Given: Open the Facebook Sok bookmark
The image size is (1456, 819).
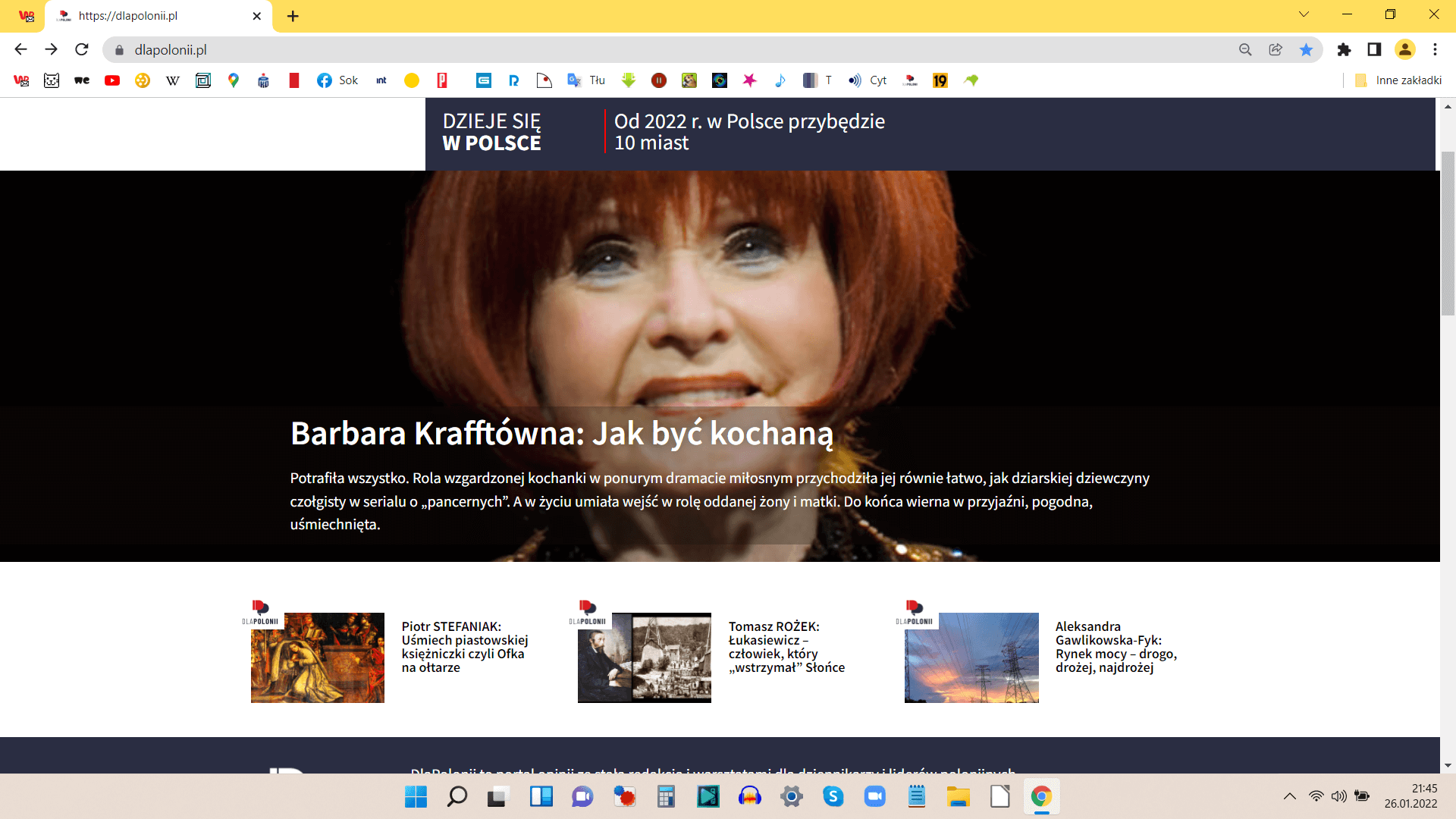Looking at the screenshot, I should click(x=337, y=80).
